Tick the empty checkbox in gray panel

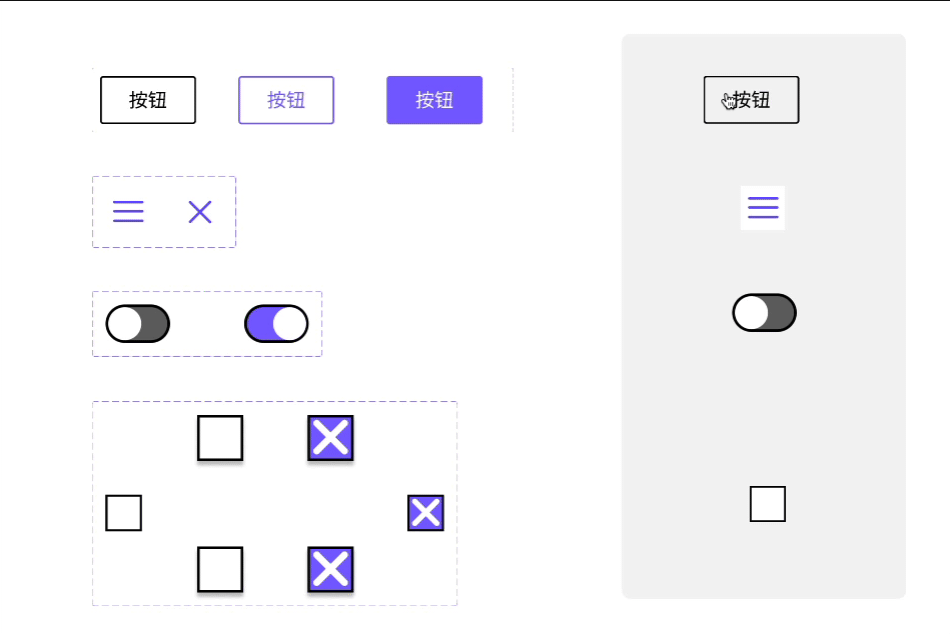click(x=768, y=504)
